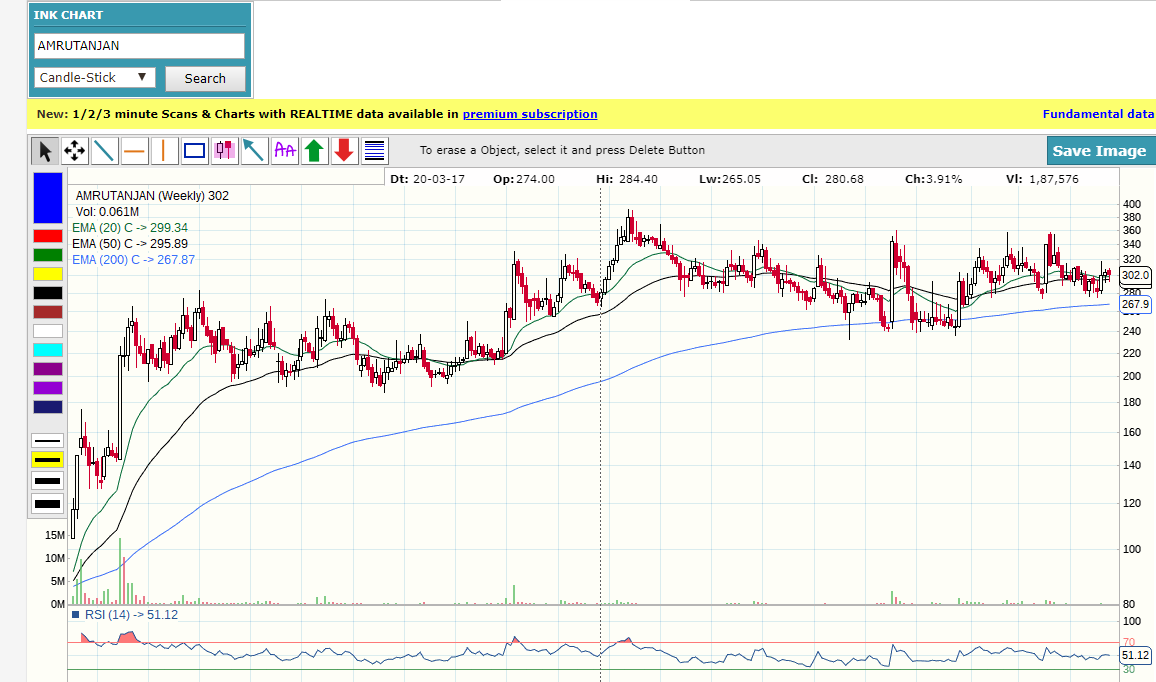Pick the yellow color swatch
The width and height of the screenshot is (1156, 682).
[x=48, y=274]
